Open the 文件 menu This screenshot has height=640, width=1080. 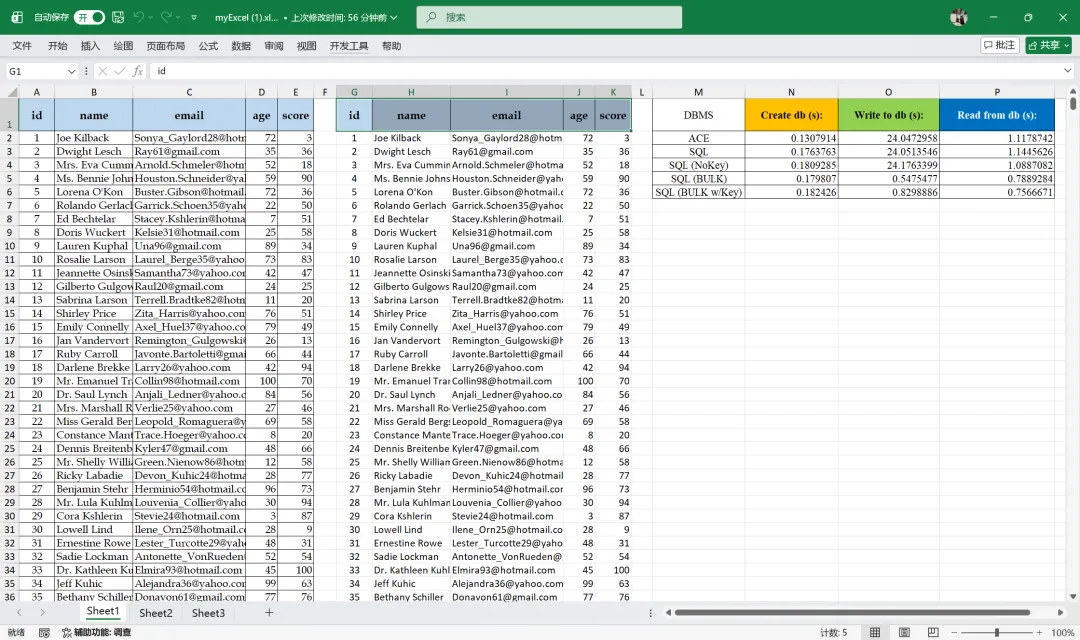click(x=22, y=45)
